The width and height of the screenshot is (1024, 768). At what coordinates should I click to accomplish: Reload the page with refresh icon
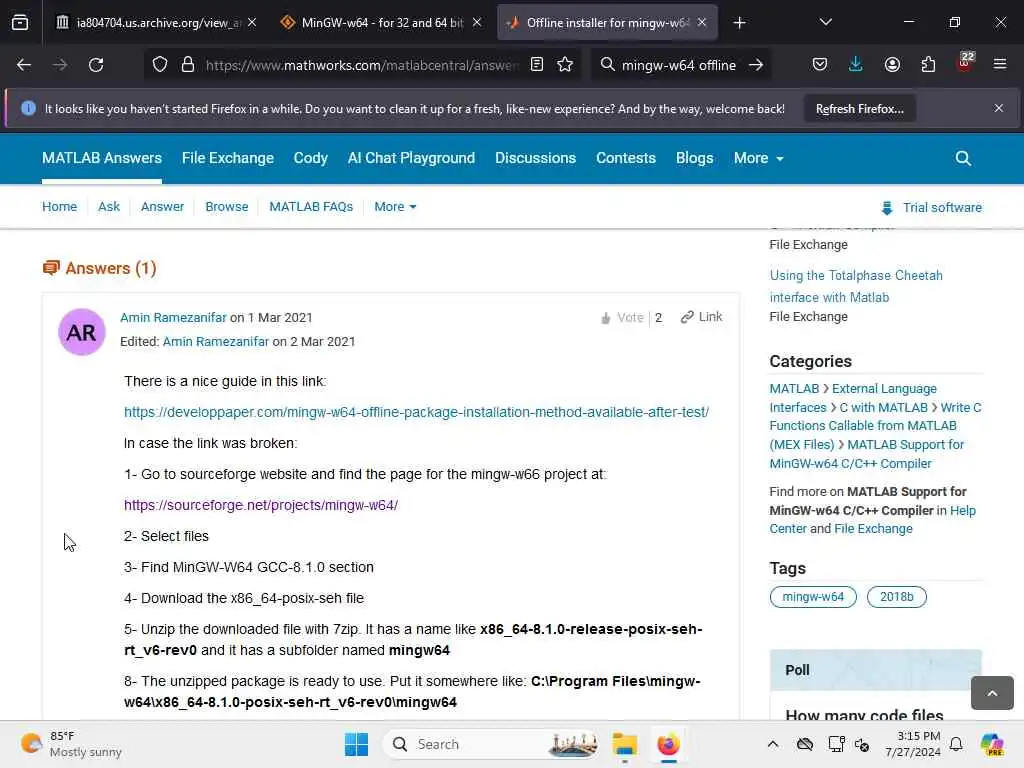coord(96,65)
